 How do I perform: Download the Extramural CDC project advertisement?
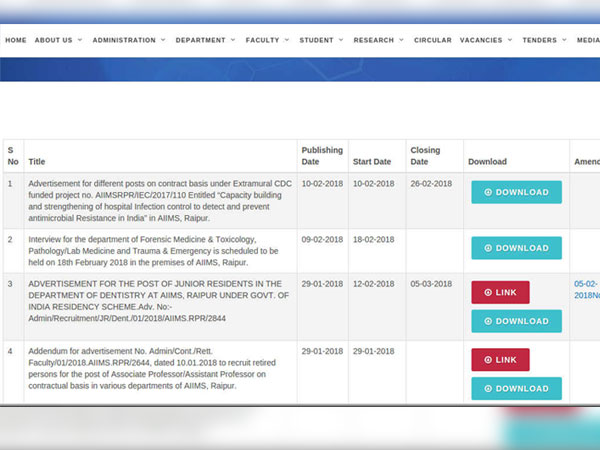[x=517, y=192]
